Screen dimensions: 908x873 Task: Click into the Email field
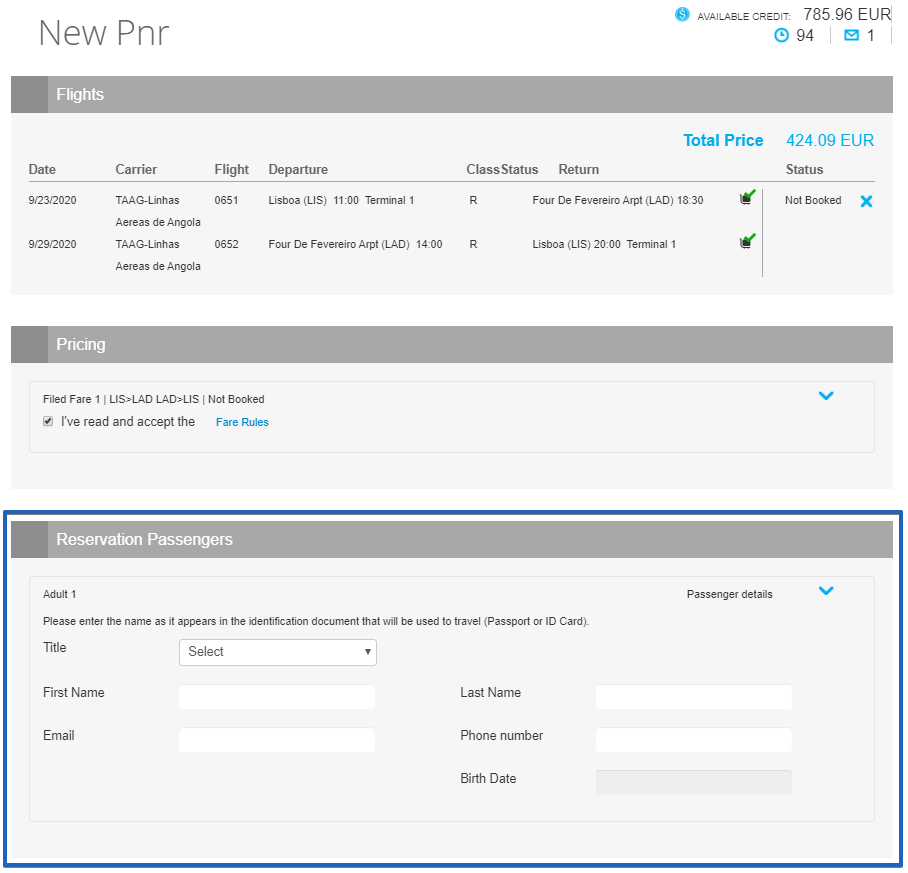(277, 740)
